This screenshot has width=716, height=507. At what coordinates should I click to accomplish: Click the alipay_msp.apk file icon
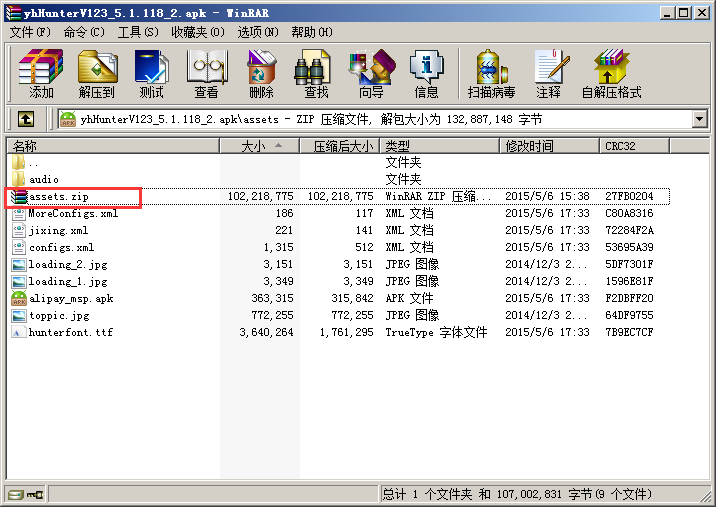19,299
